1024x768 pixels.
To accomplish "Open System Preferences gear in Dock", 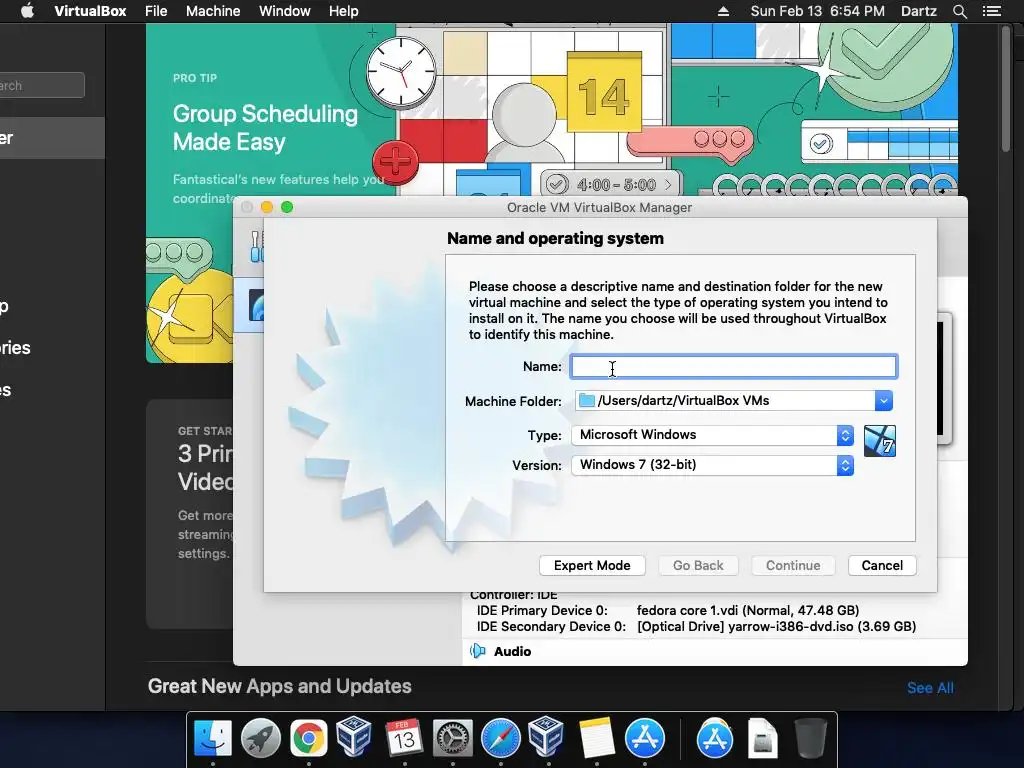I will coord(453,738).
